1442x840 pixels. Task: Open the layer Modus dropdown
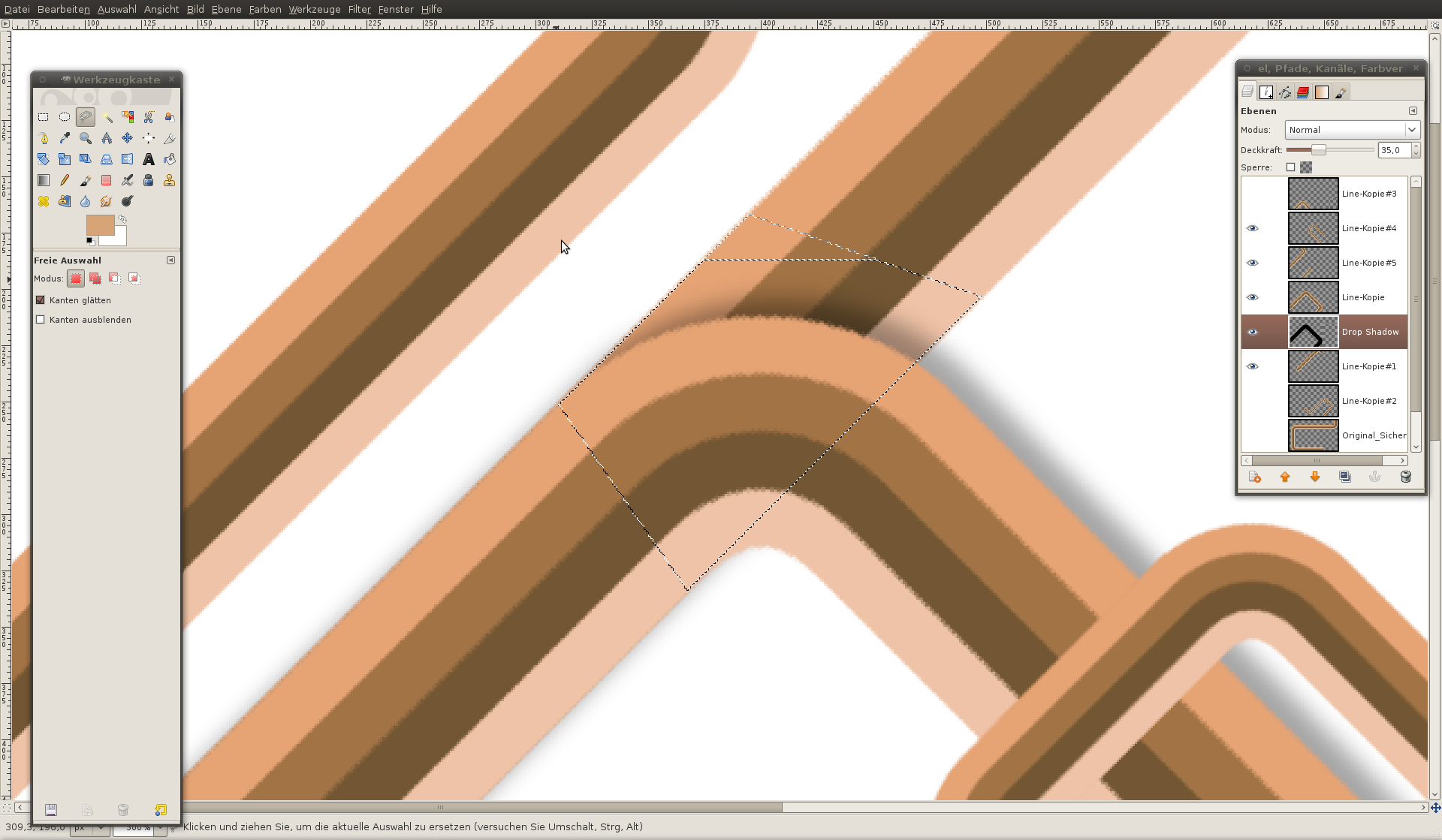1352,130
